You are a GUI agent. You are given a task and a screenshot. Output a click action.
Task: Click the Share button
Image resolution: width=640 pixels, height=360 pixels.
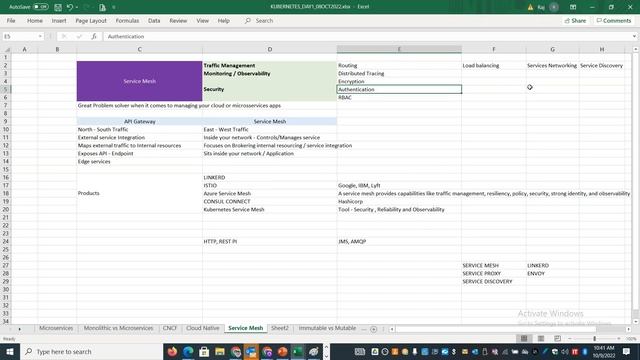pos(575,20)
